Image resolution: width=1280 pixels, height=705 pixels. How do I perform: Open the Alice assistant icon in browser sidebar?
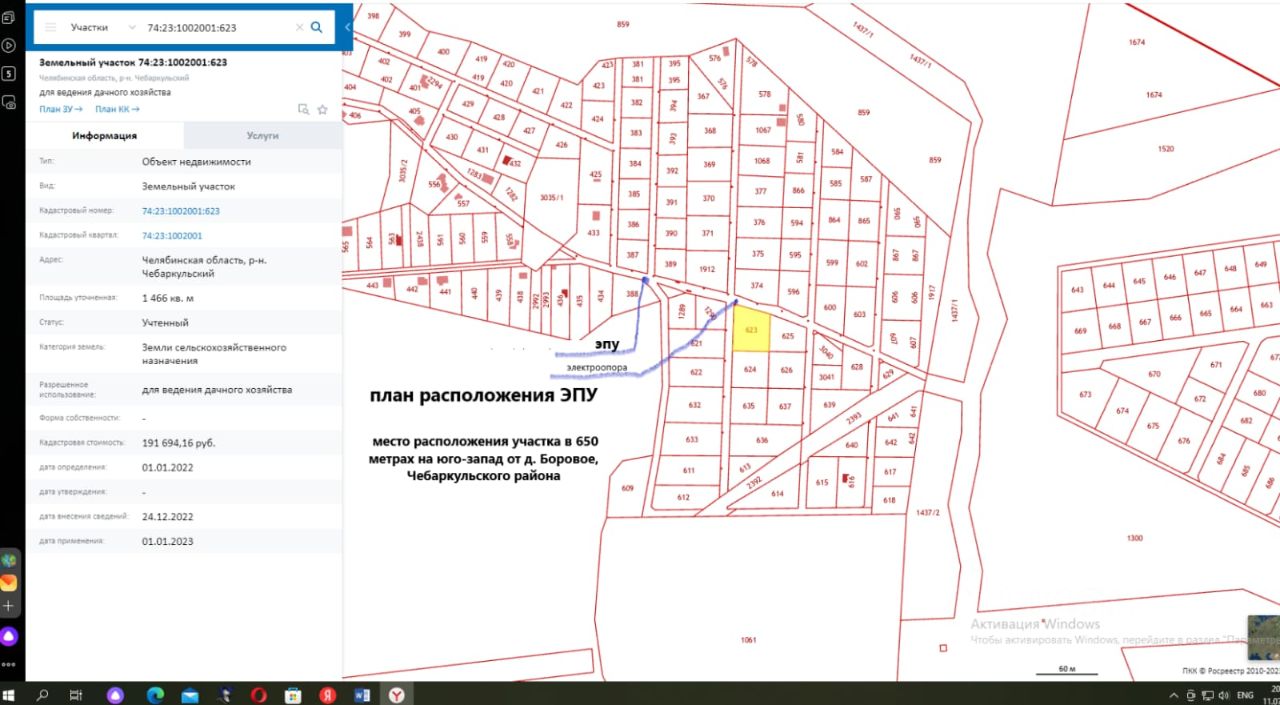coord(9,636)
